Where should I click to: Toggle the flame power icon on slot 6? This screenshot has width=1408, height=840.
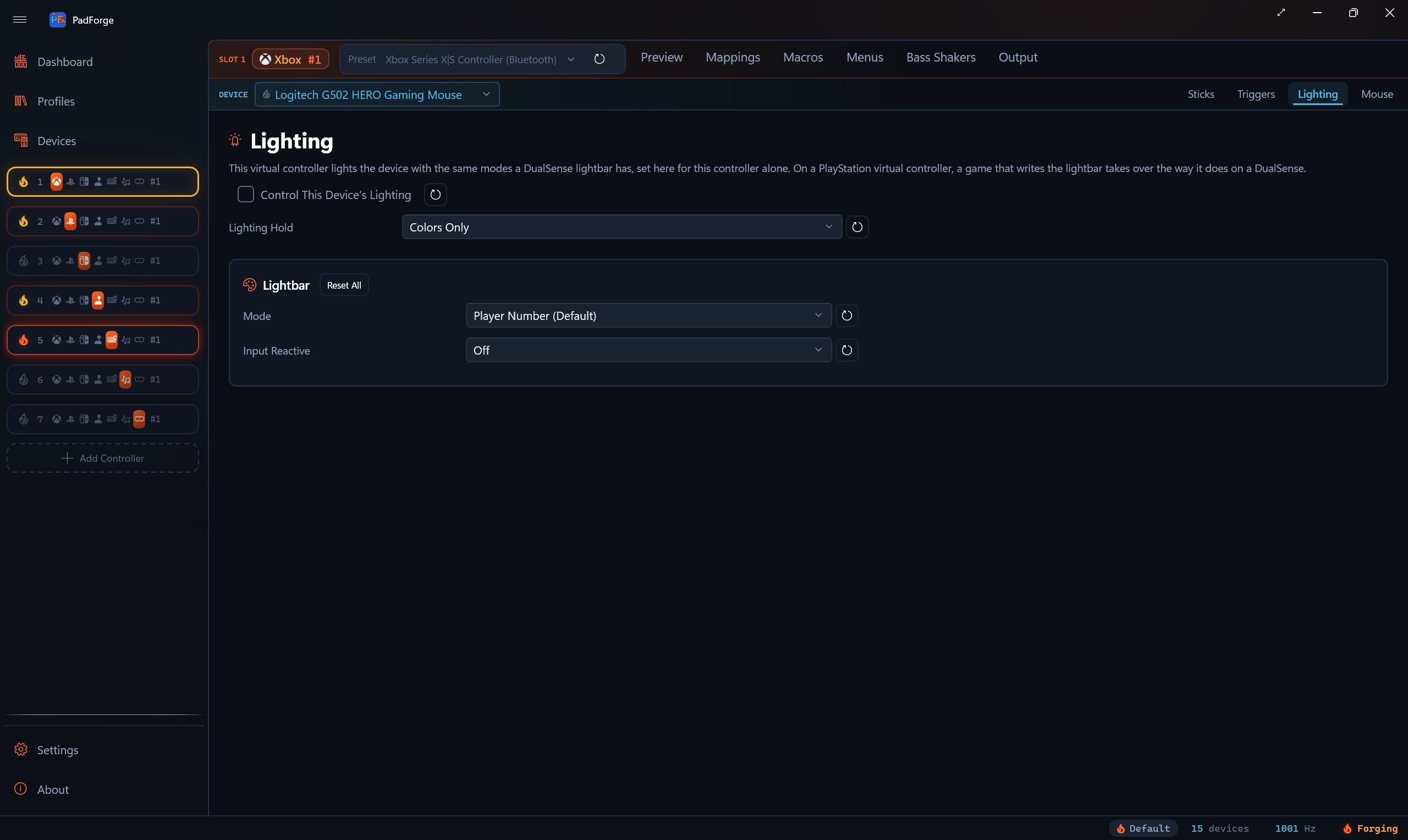(23, 380)
